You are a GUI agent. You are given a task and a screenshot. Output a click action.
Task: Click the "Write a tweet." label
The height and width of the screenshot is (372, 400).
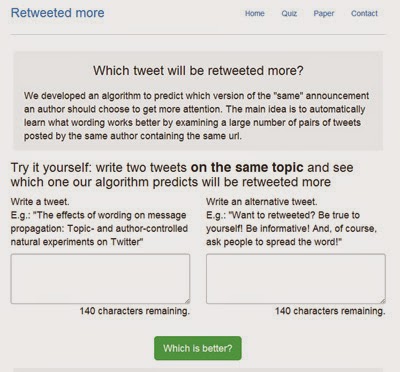coord(40,202)
